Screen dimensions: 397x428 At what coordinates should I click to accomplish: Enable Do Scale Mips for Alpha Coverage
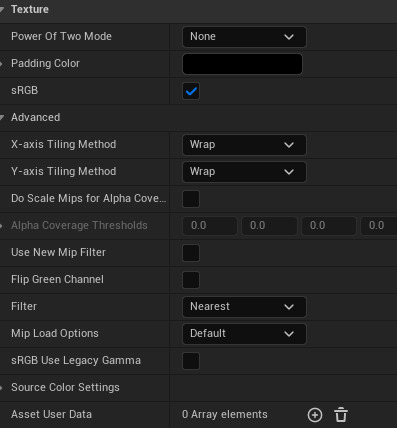tap(191, 199)
